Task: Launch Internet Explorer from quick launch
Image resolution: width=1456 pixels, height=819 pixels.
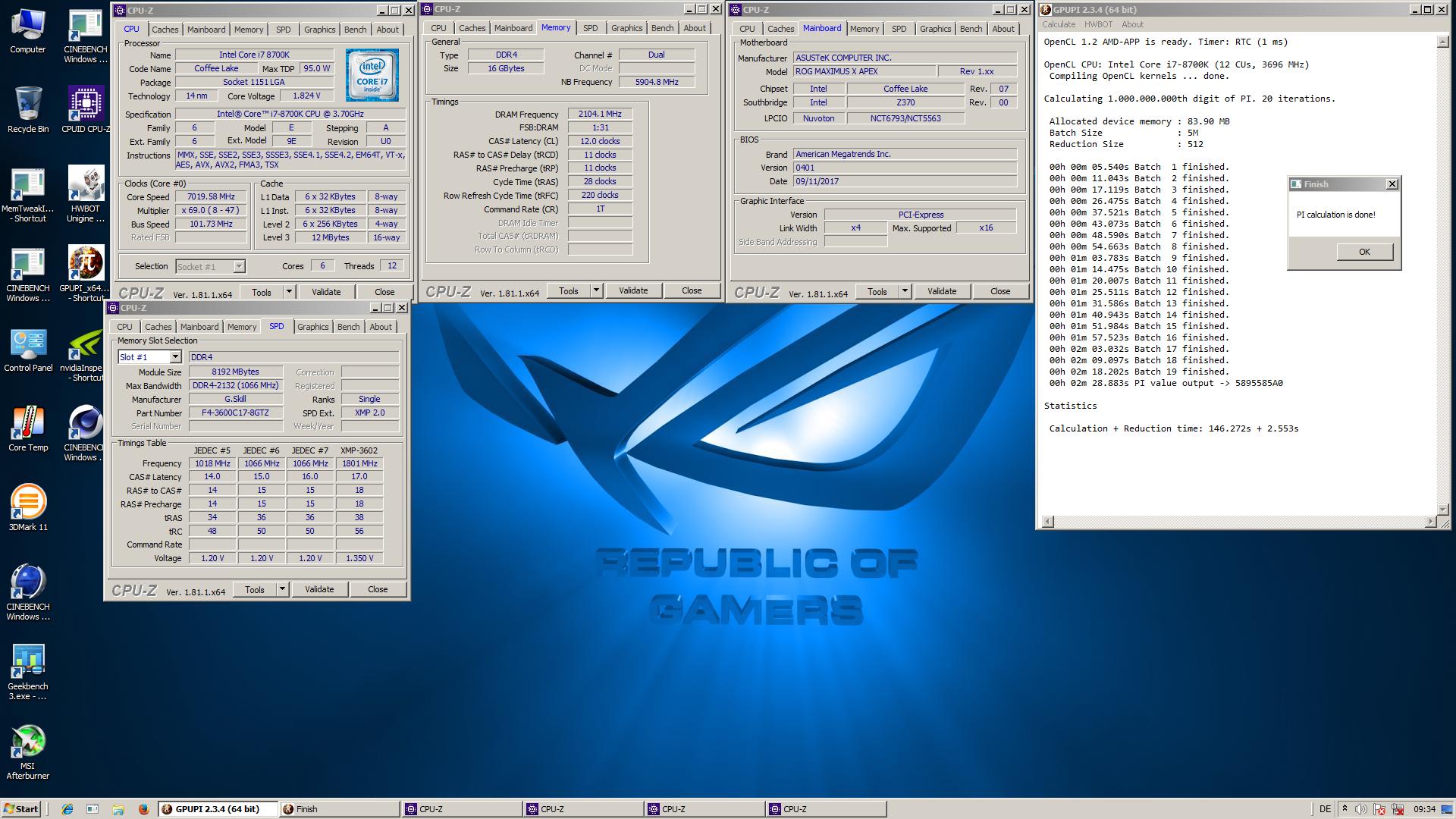Action: pos(67,809)
